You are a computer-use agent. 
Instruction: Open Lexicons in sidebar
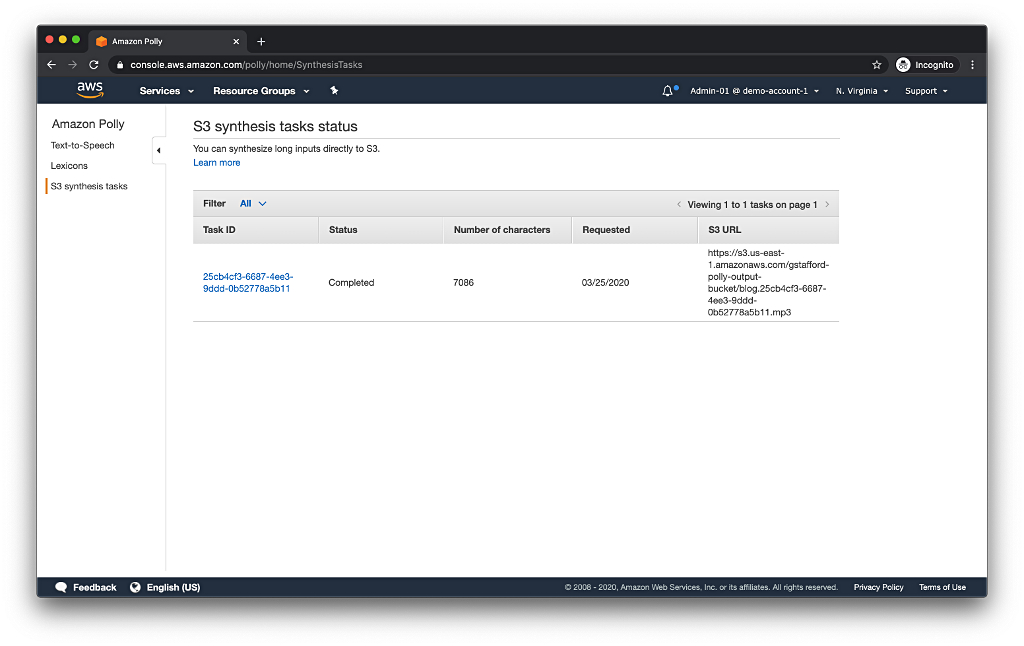coord(69,165)
